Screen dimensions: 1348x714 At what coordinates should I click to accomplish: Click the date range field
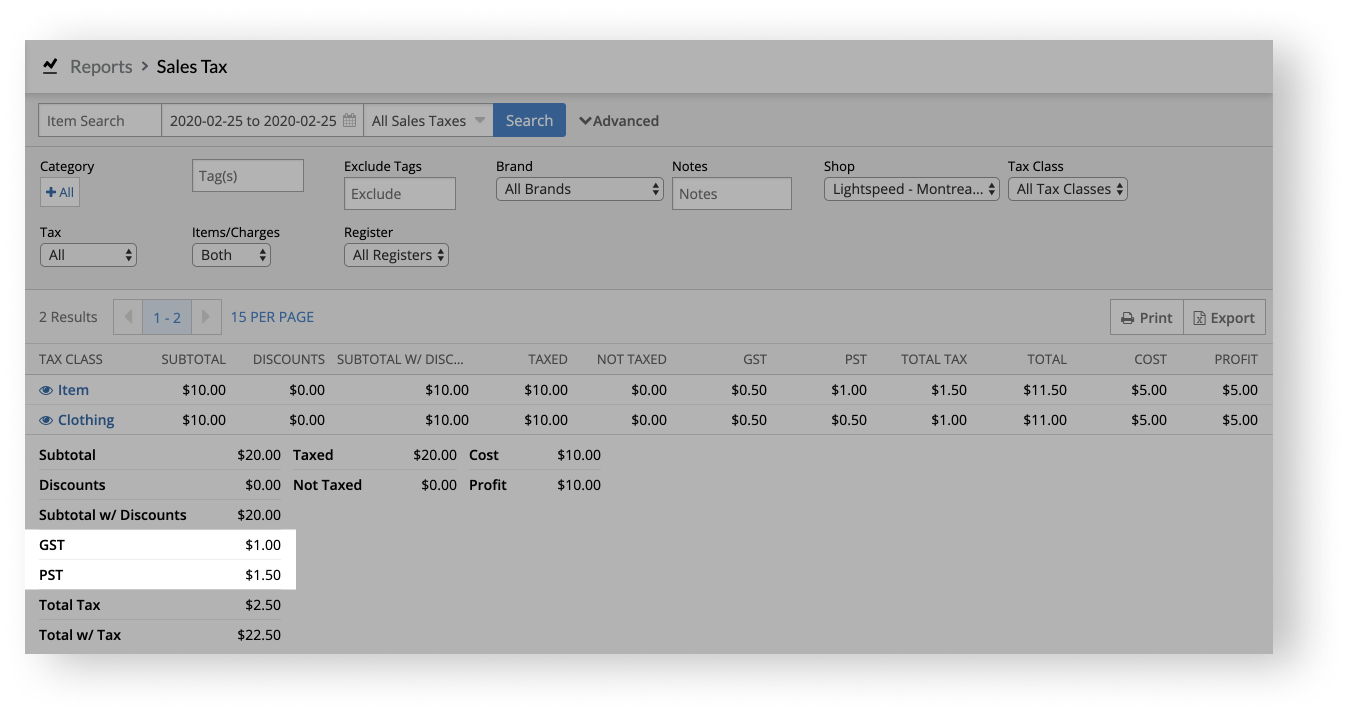[262, 120]
